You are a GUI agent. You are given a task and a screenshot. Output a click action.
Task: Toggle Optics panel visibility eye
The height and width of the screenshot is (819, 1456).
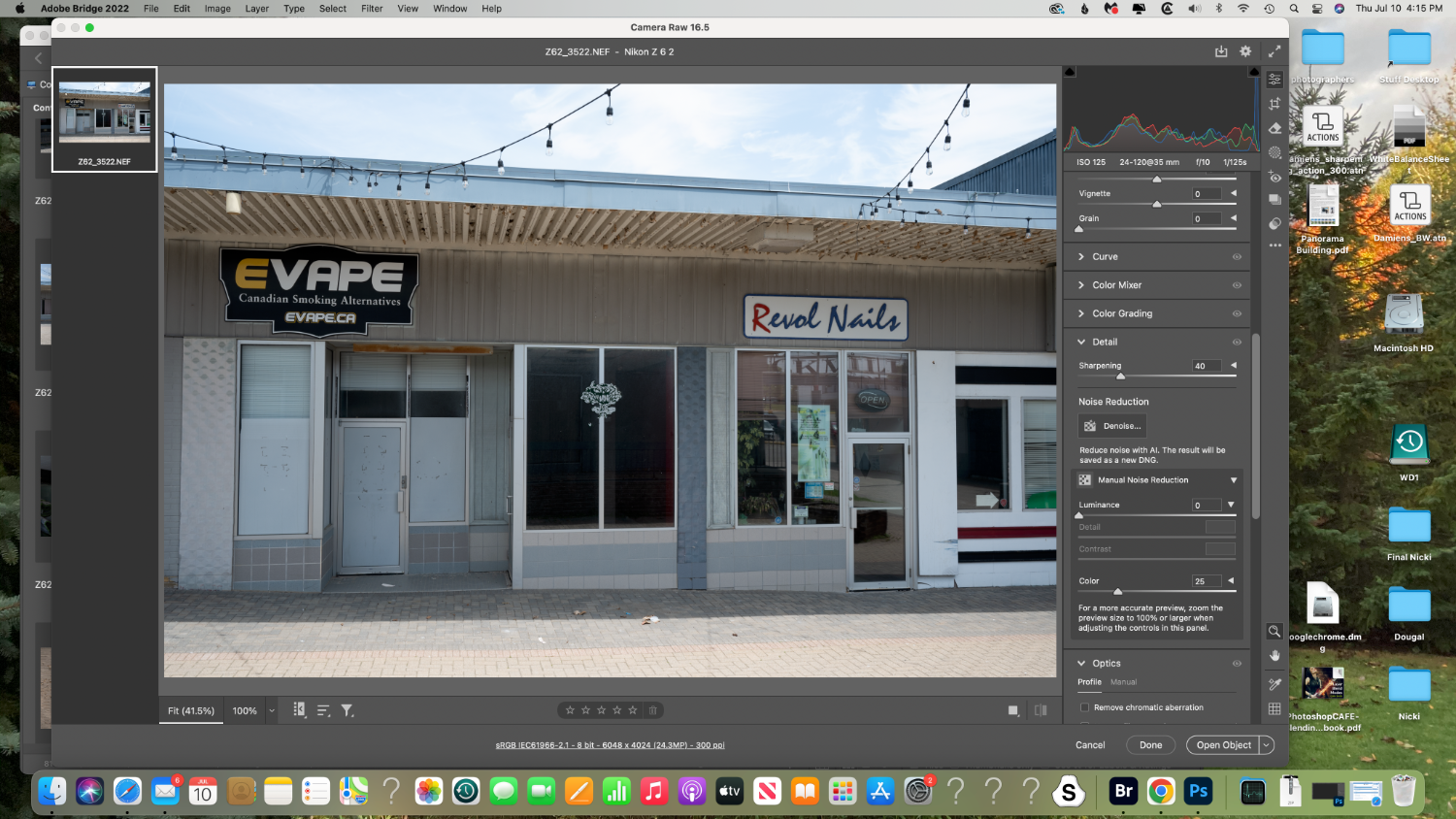click(1237, 664)
